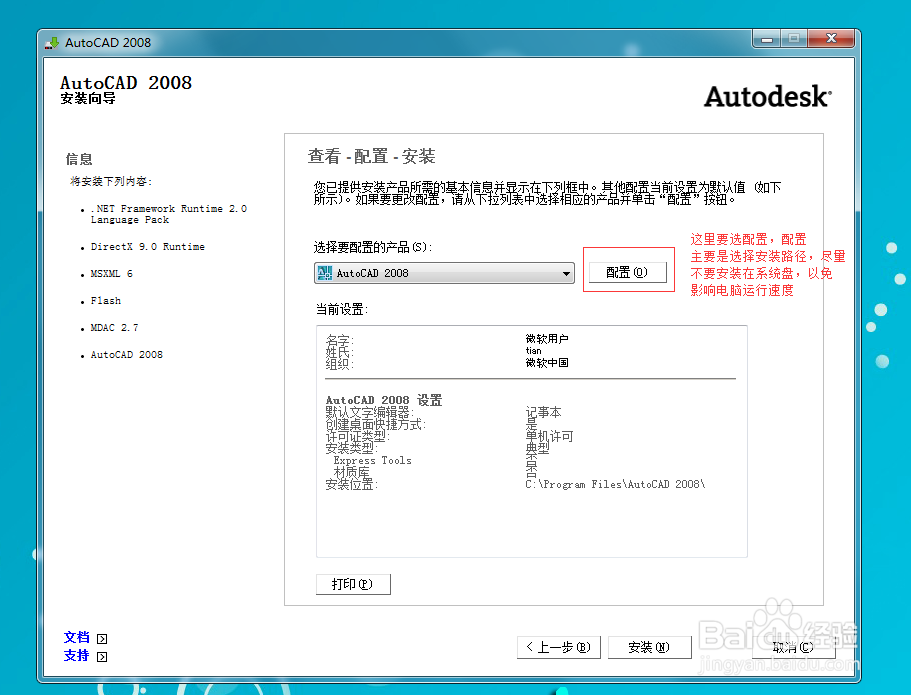Viewport: 911px width, 695px height.
Task: Click the 安装(N) install button
Action: (650, 647)
